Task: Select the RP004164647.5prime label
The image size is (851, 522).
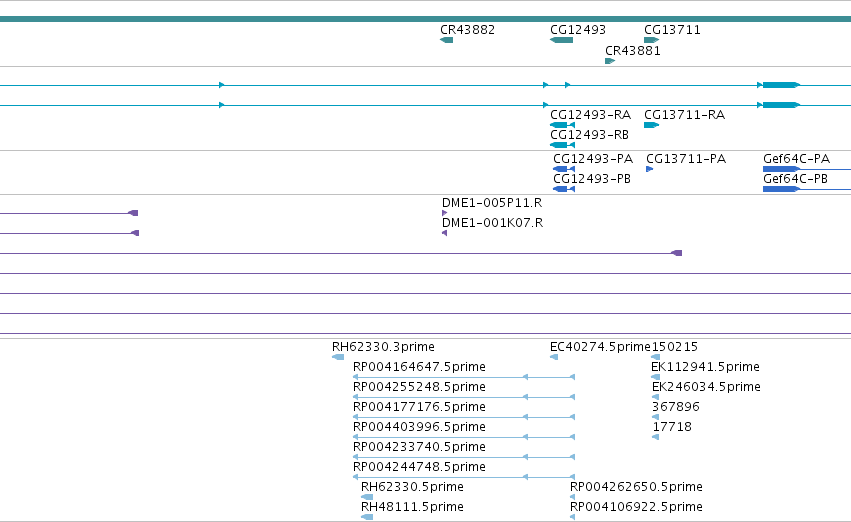Action: coord(419,367)
